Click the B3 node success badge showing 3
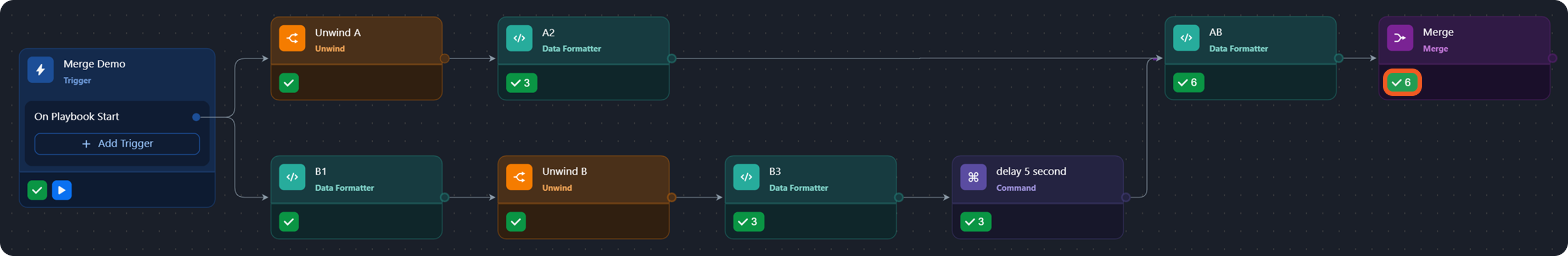The image size is (1568, 256). [749, 222]
